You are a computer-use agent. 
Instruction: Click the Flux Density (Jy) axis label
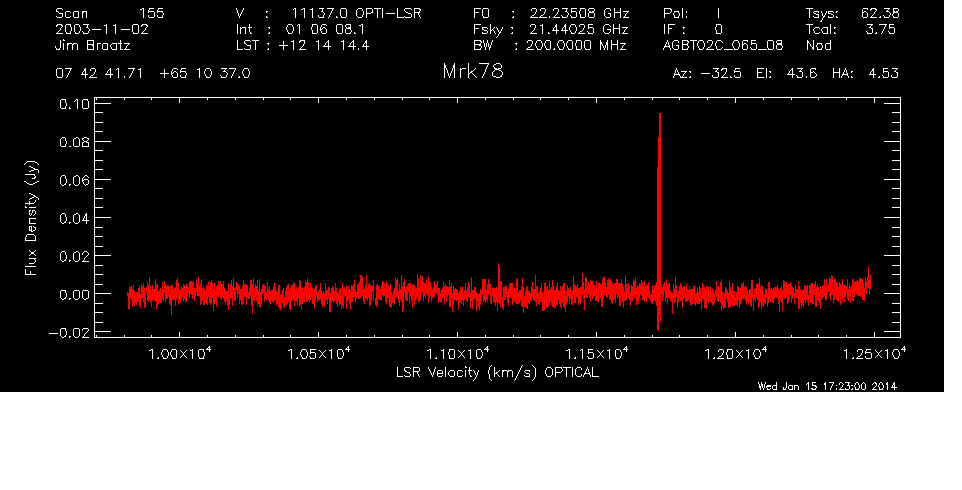pyautogui.click(x=31, y=218)
